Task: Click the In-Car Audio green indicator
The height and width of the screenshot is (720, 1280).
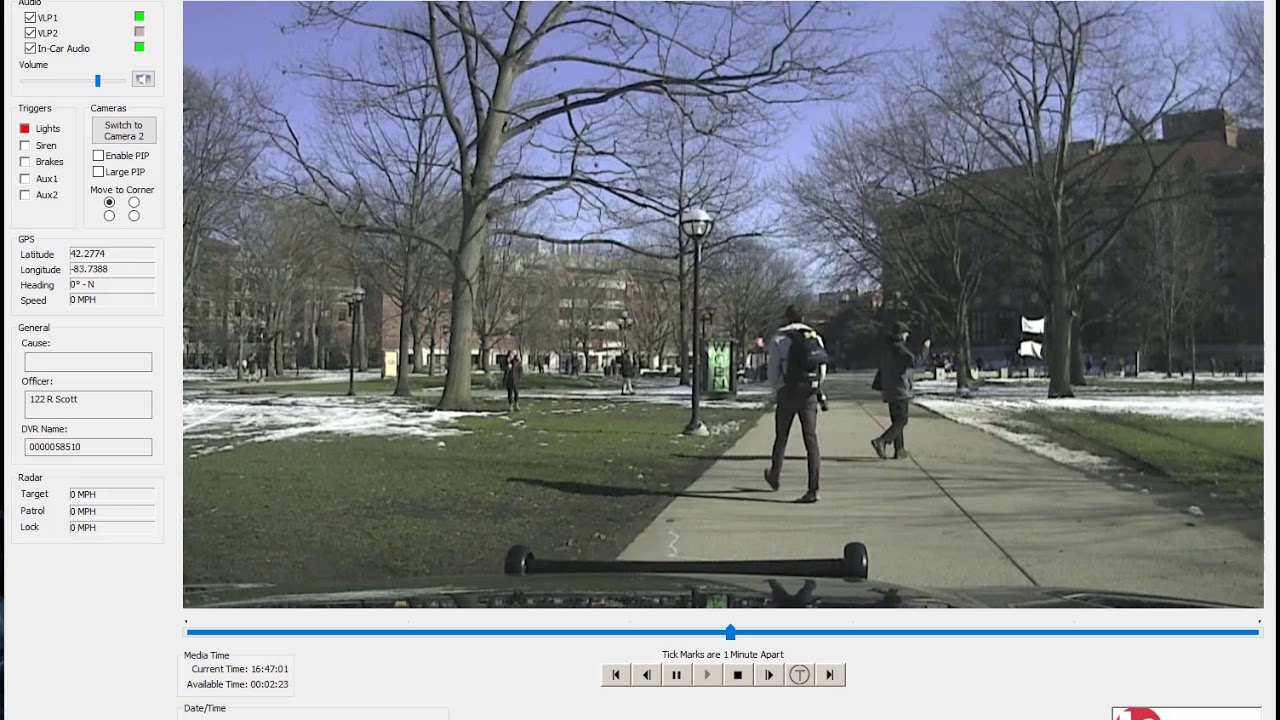Action: pyautogui.click(x=139, y=47)
